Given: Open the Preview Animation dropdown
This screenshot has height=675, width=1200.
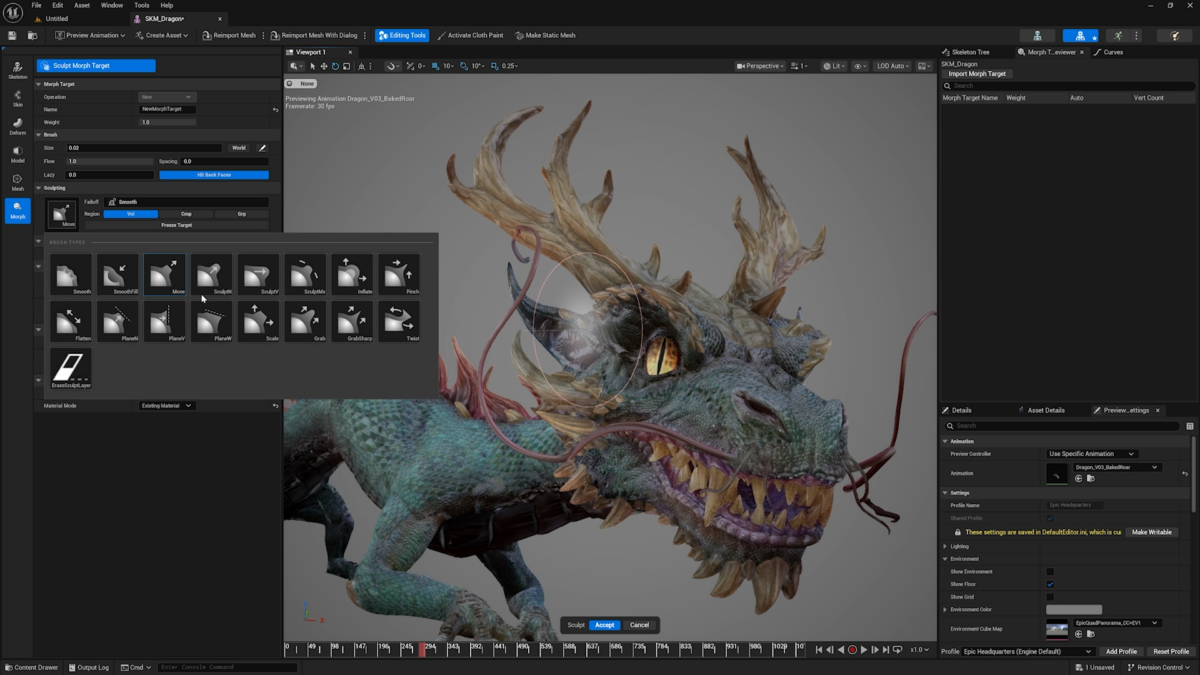Looking at the screenshot, I should 90,35.
